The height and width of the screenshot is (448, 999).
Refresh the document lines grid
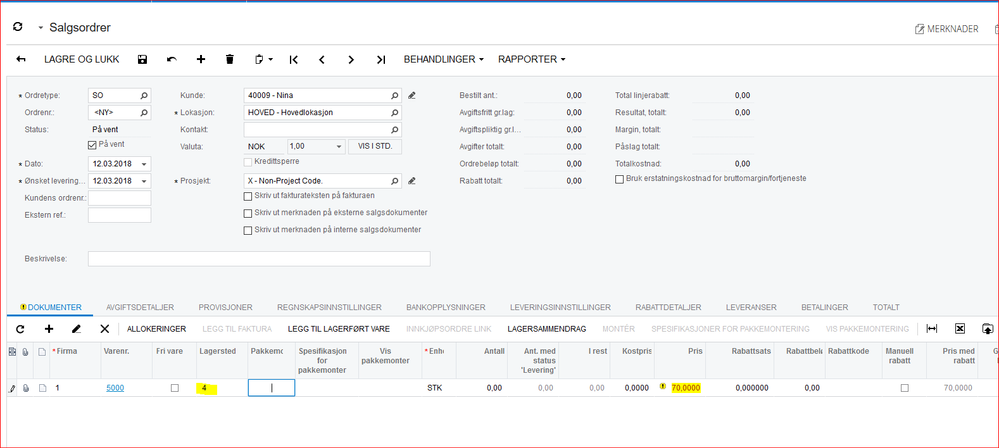tap(20, 329)
